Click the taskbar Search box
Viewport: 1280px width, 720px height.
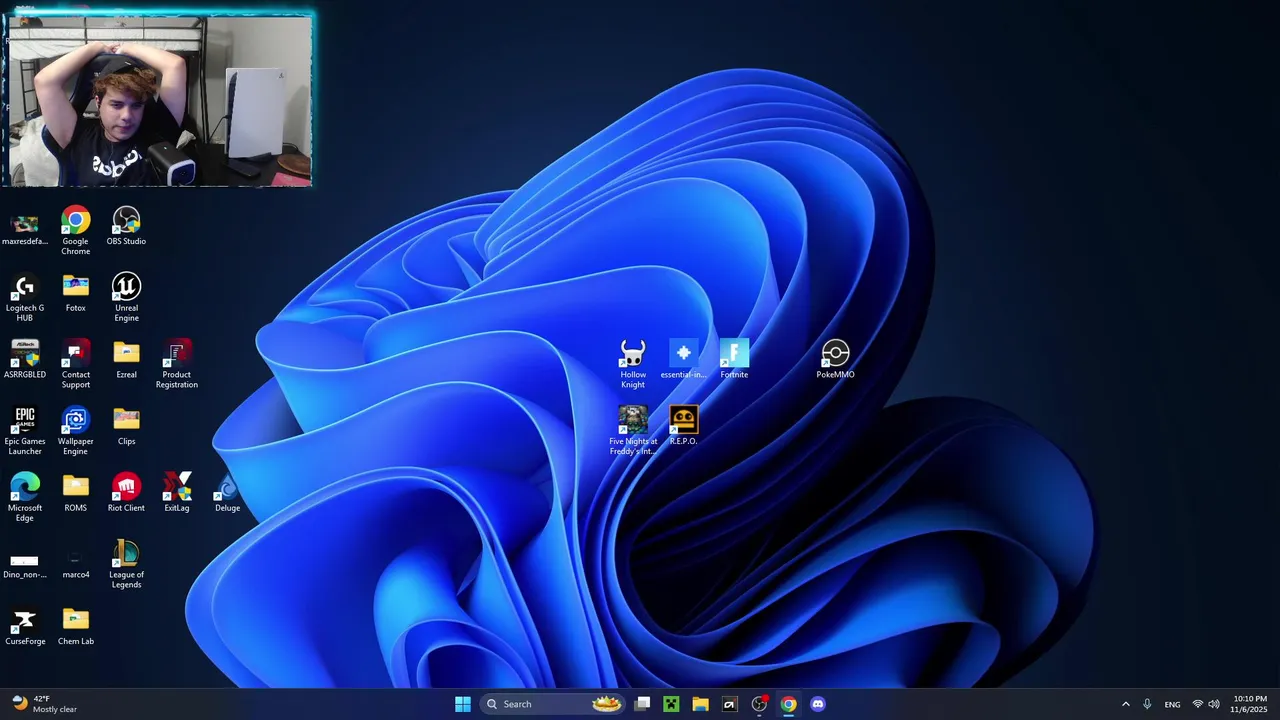tap(553, 704)
